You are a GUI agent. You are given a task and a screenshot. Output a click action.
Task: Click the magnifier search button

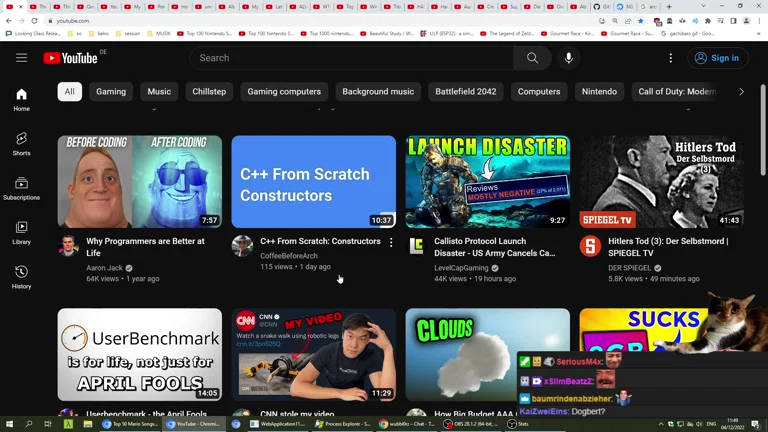[532, 58]
